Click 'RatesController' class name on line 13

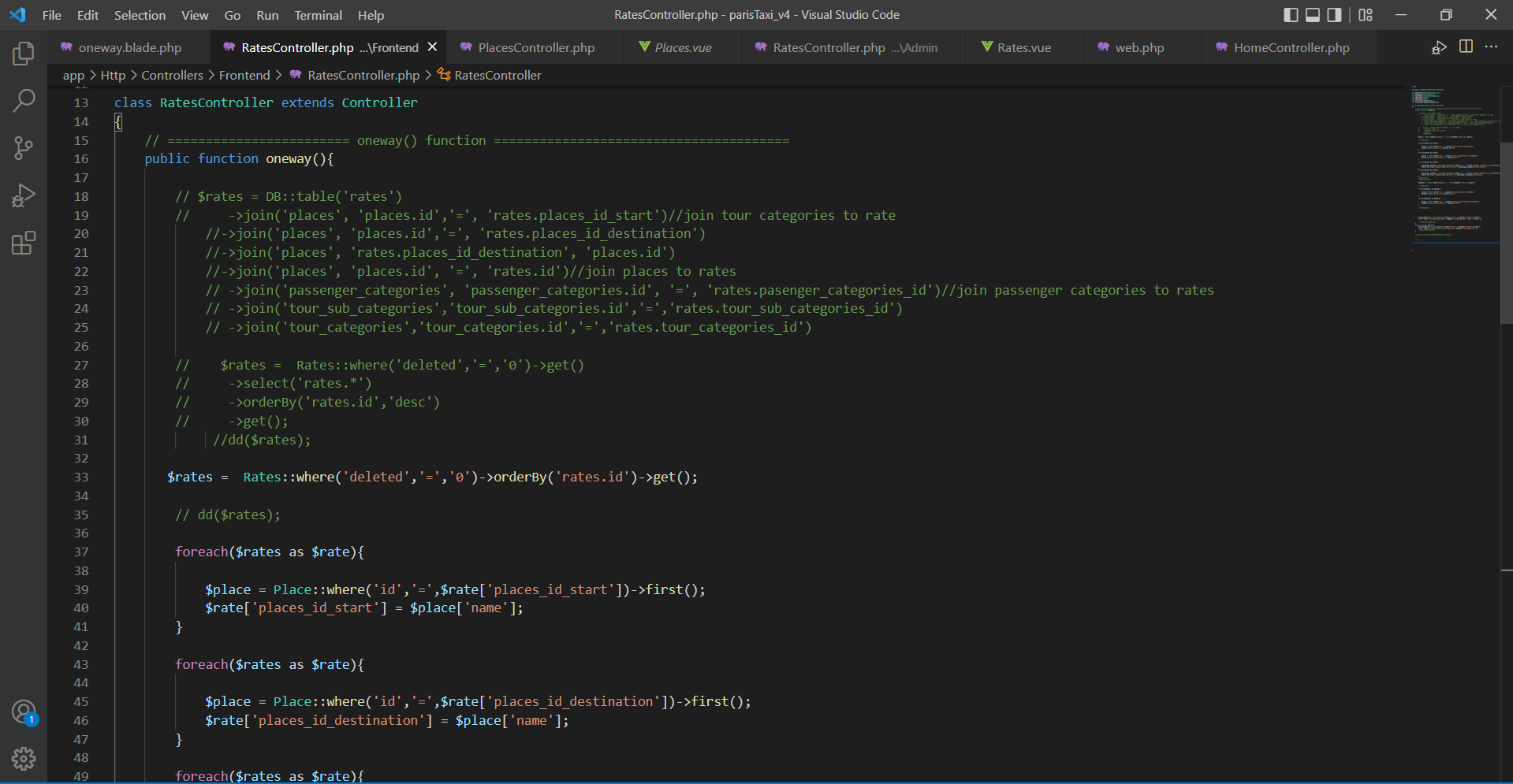click(x=217, y=103)
